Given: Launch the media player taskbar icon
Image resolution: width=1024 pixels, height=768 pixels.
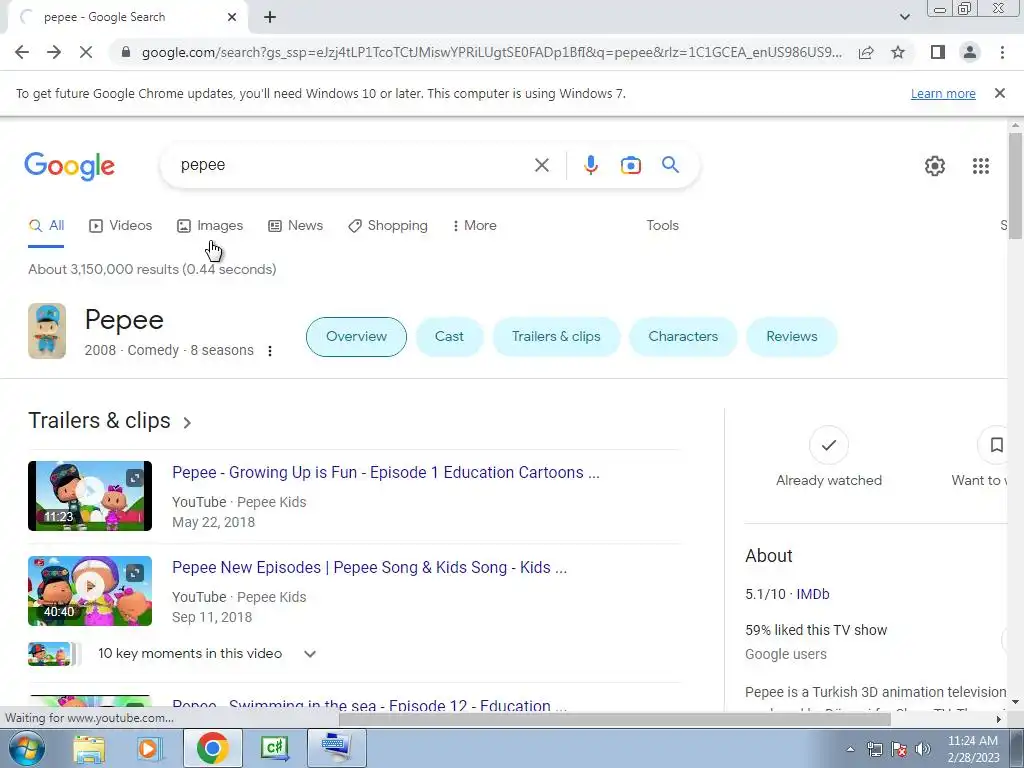Looking at the screenshot, I should point(148,748).
